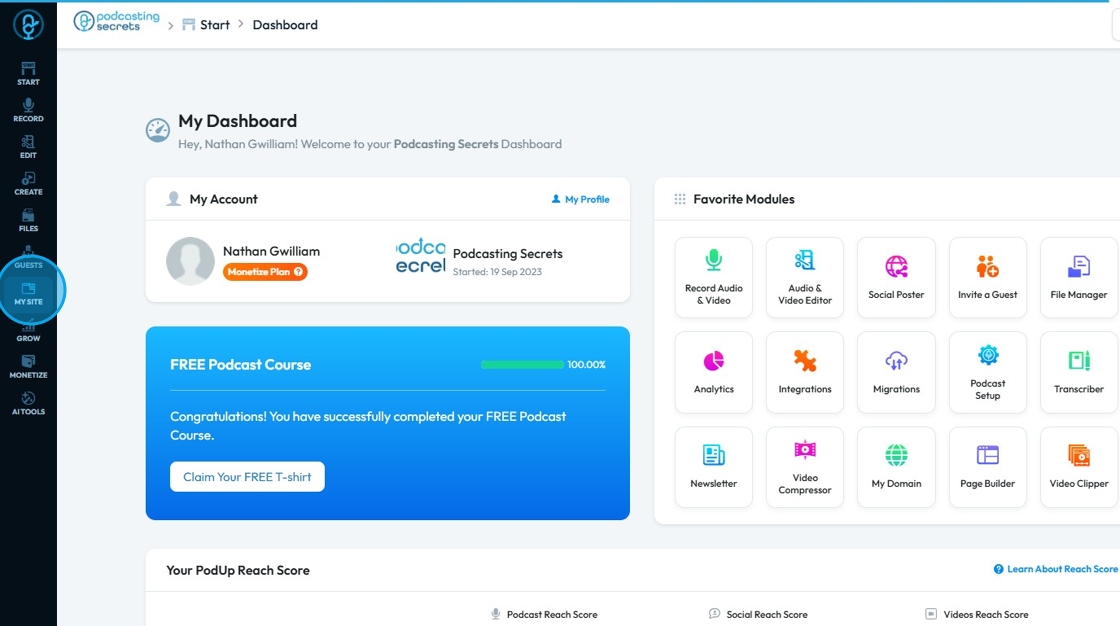
Task: Open AI Tools in the sidebar
Action: [x=29, y=403]
